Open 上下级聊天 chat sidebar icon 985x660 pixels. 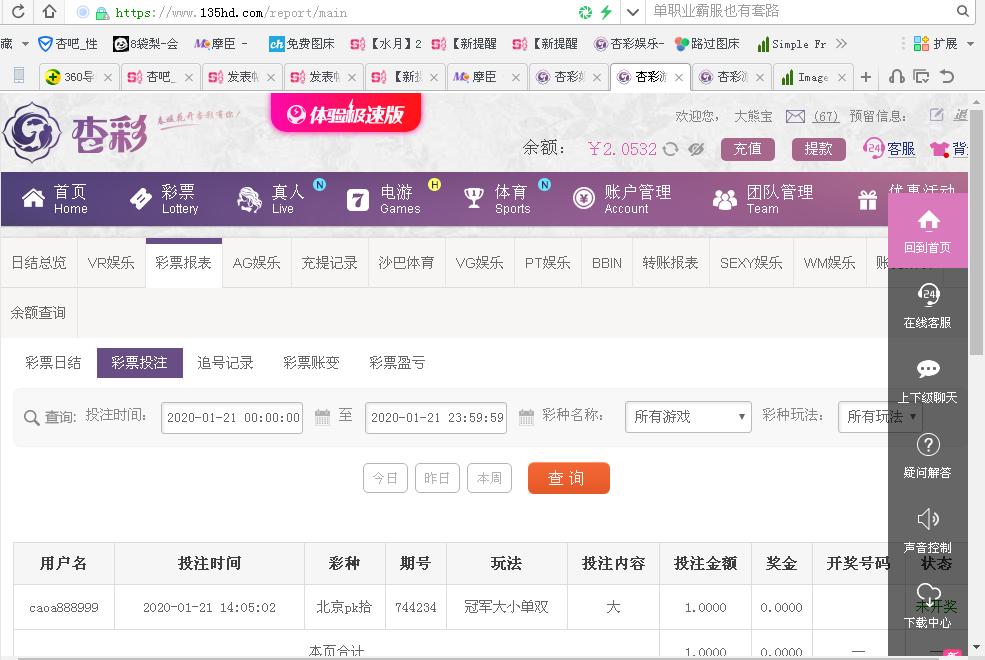pos(927,381)
